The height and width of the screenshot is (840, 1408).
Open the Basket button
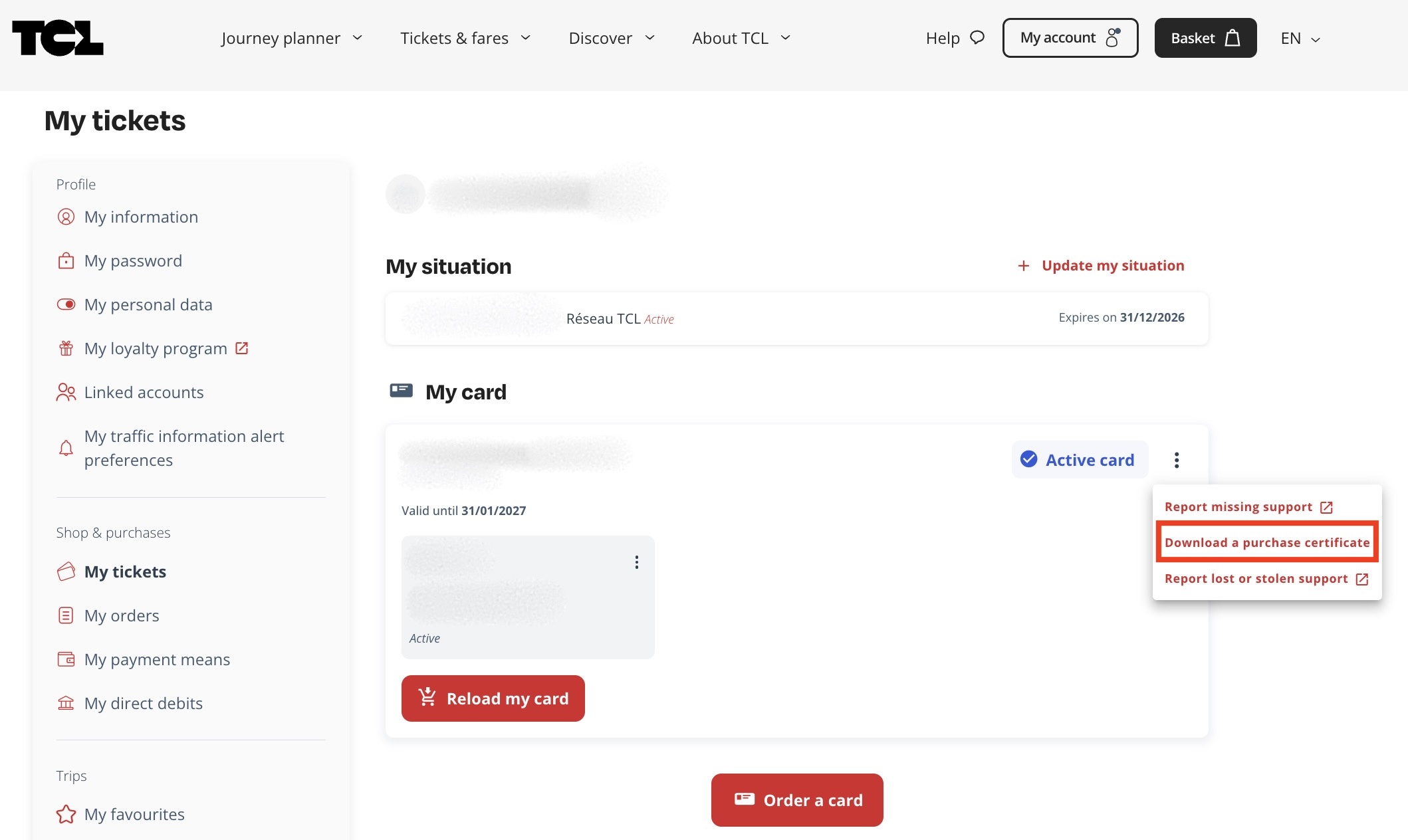click(x=1205, y=38)
